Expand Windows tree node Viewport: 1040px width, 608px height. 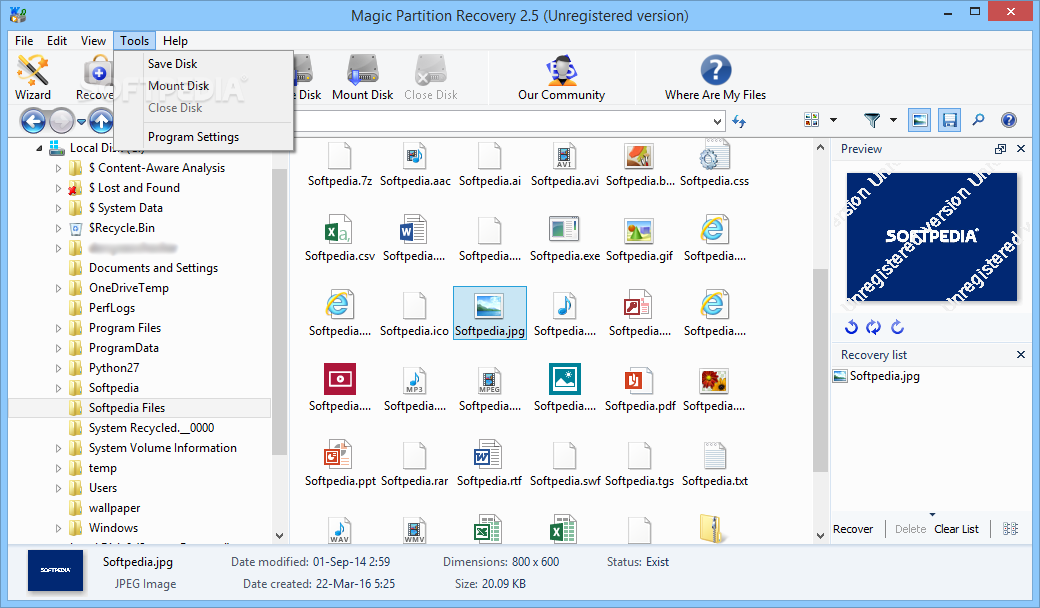pos(58,528)
